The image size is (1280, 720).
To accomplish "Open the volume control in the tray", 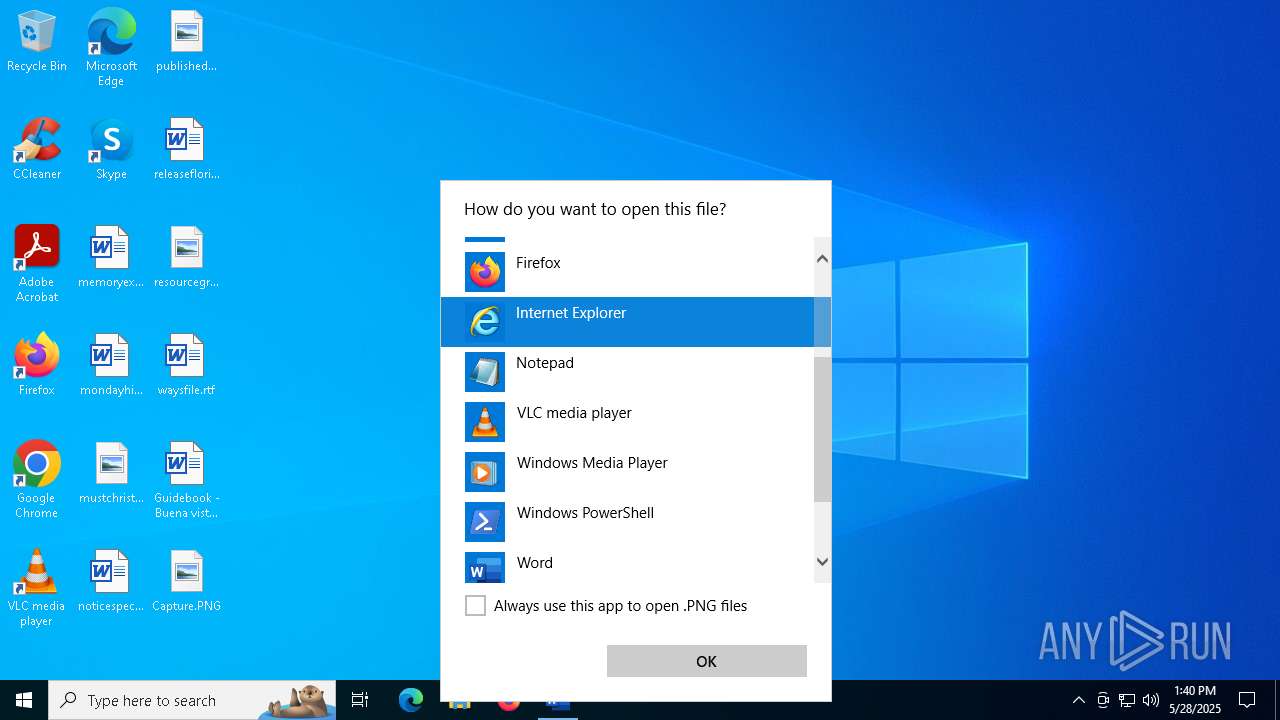I will click(x=1151, y=700).
